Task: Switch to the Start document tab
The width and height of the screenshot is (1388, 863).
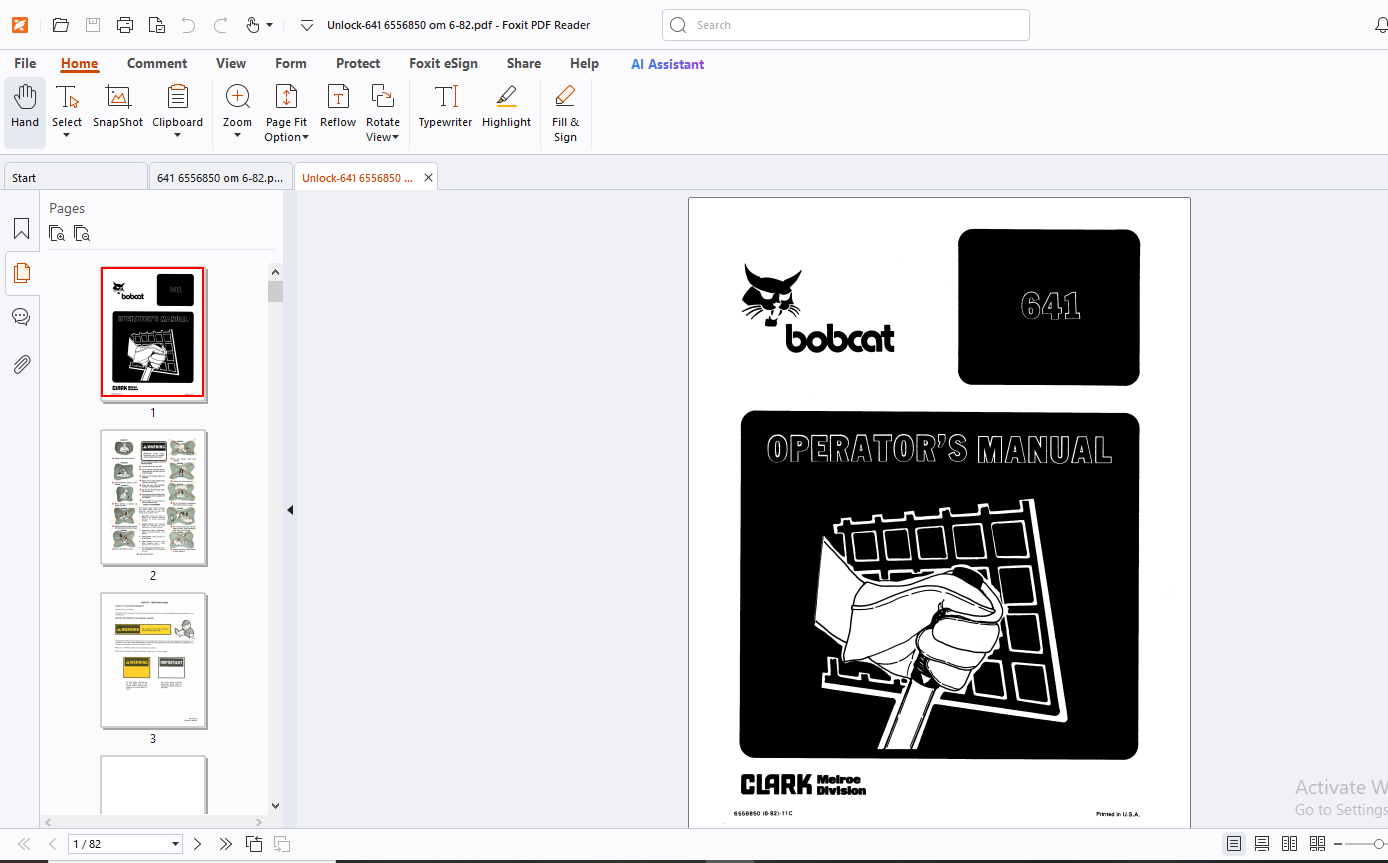Action: pyautogui.click(x=75, y=177)
